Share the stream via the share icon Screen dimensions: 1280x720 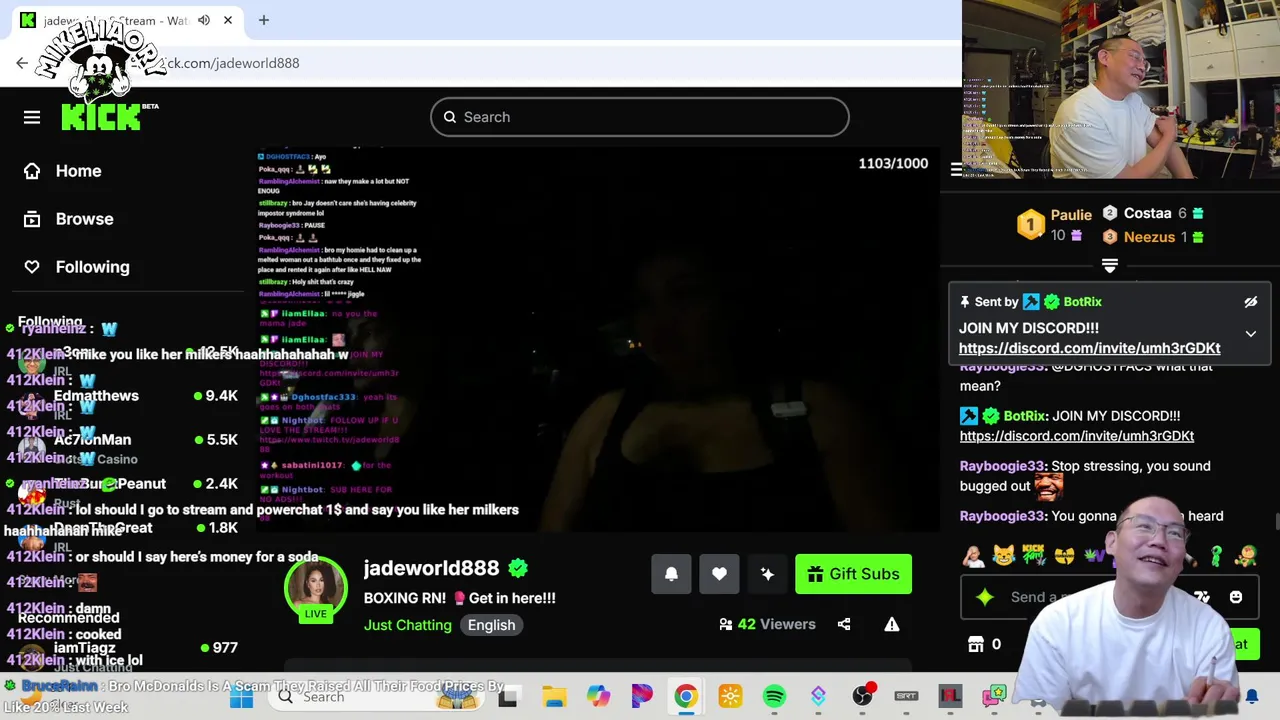(x=844, y=624)
